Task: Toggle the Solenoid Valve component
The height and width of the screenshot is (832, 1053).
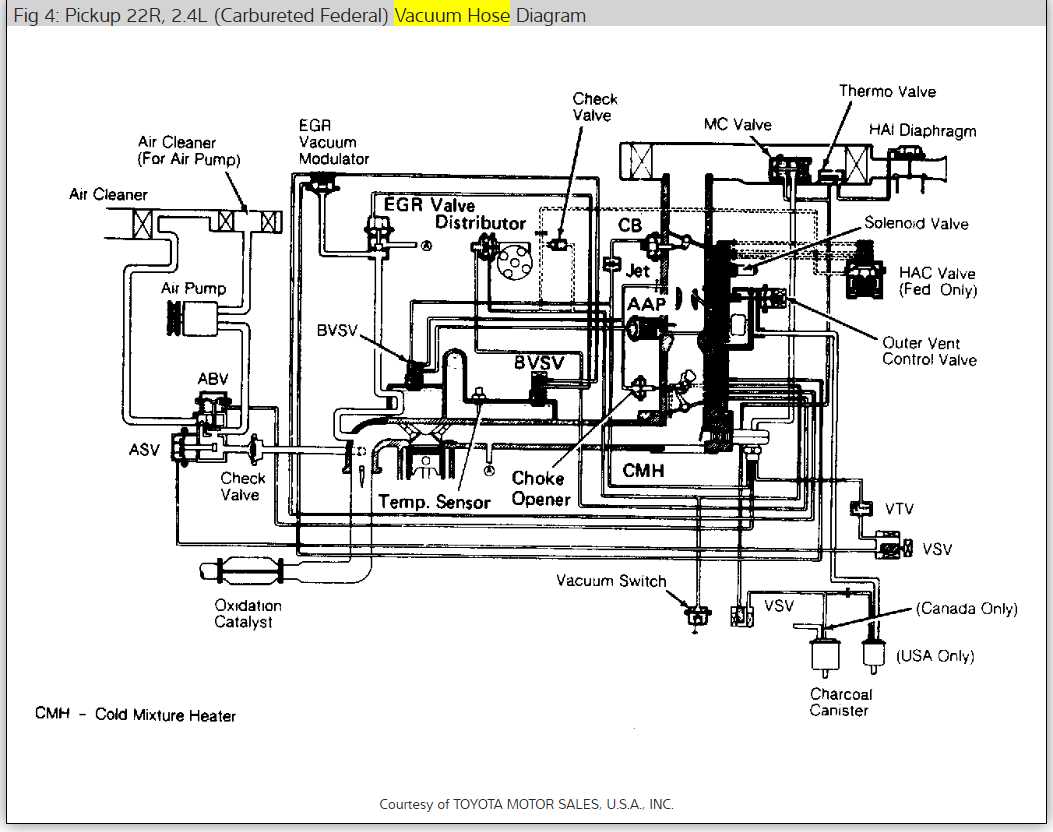Action: (x=745, y=268)
